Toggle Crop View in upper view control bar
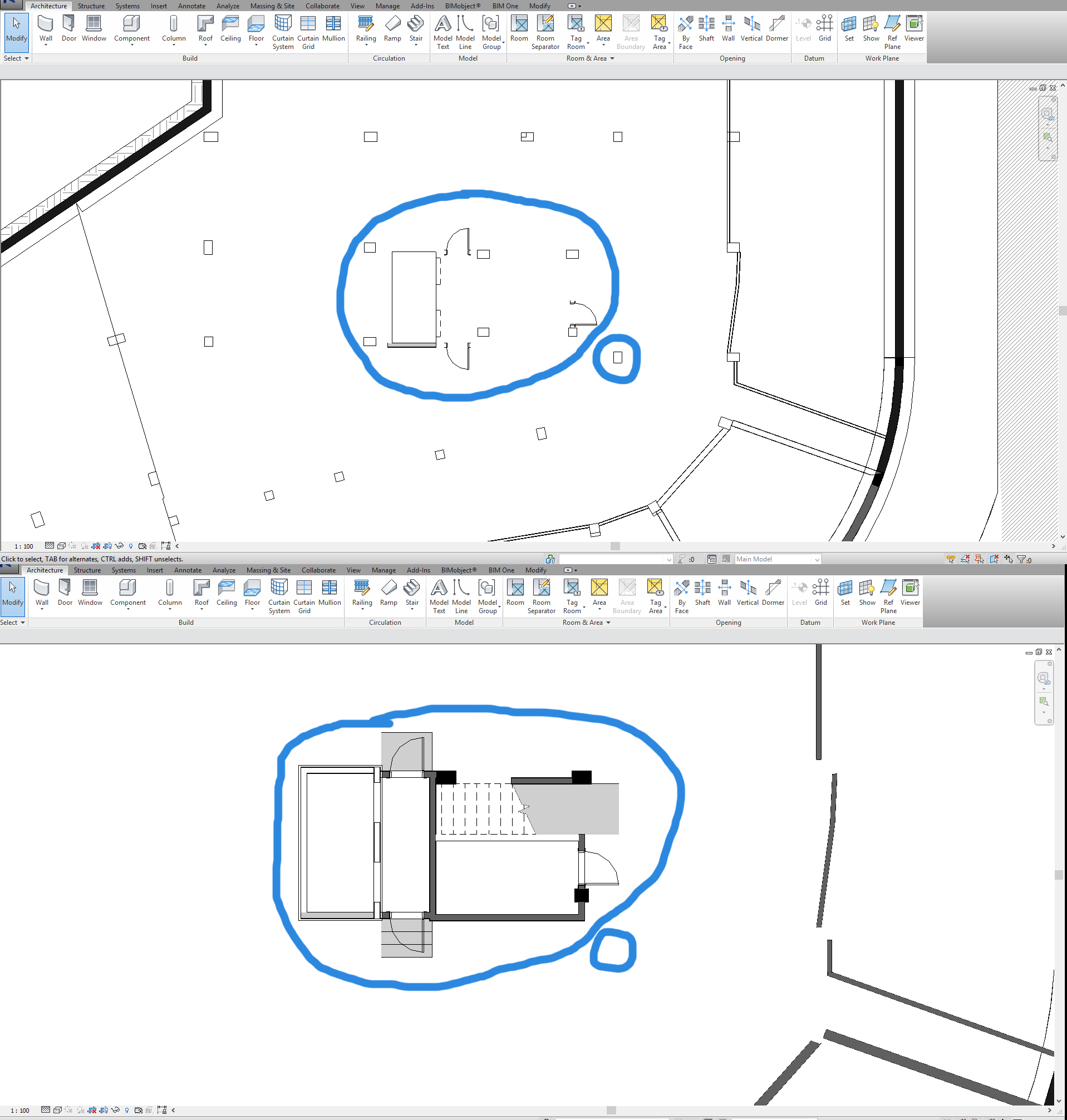This screenshot has width=1067, height=1120. [x=96, y=546]
